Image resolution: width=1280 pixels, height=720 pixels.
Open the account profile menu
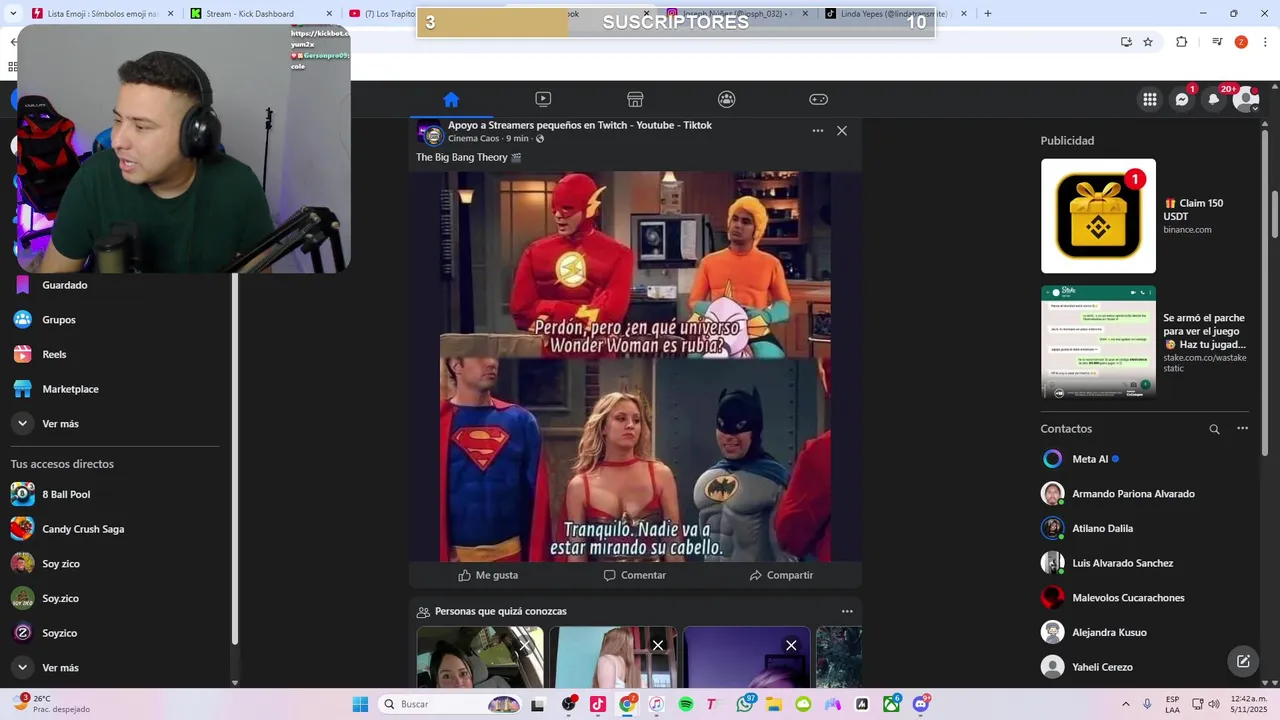tap(1246, 99)
